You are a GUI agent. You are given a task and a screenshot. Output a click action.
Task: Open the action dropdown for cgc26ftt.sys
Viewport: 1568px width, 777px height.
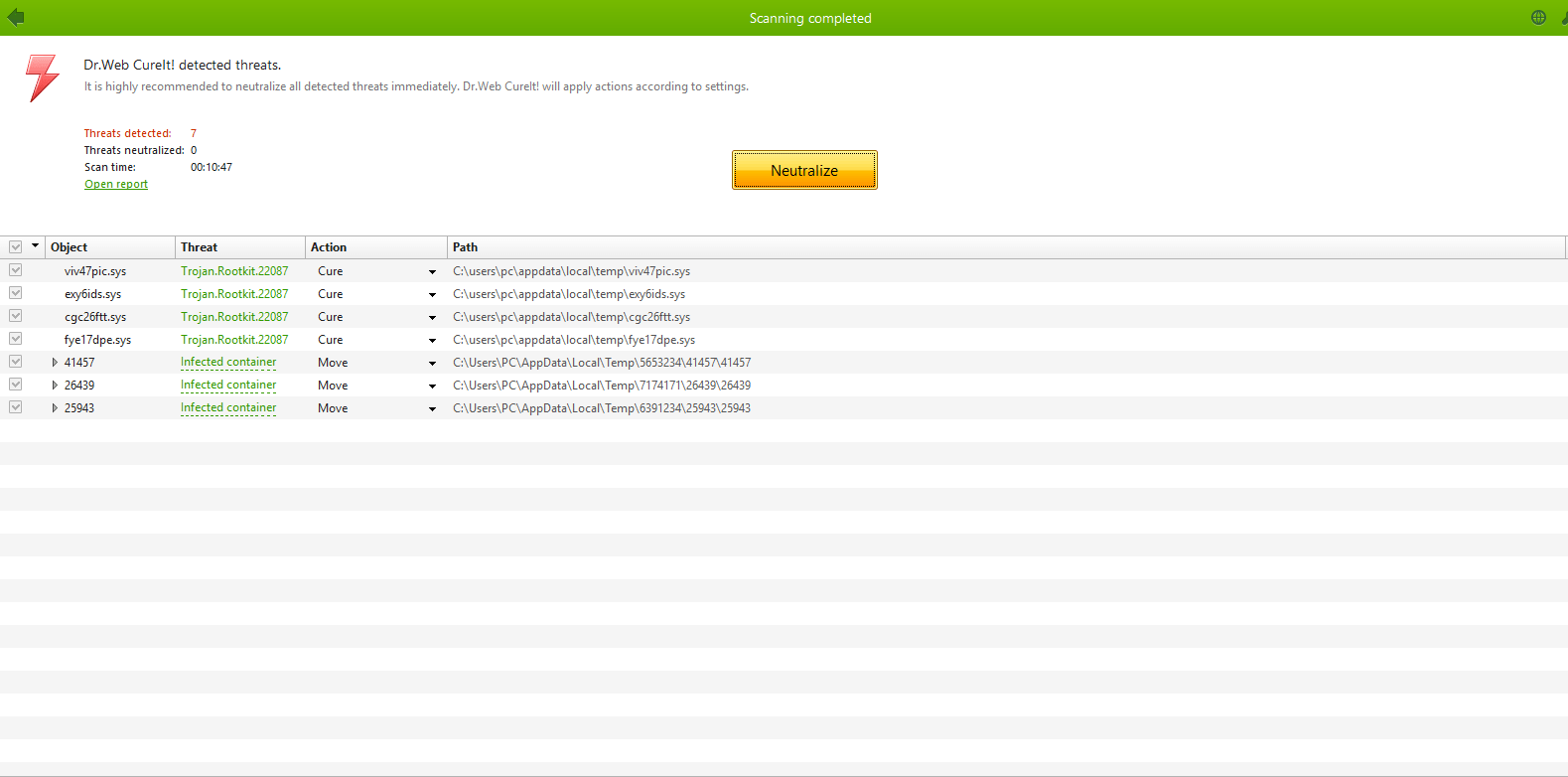[x=432, y=317]
